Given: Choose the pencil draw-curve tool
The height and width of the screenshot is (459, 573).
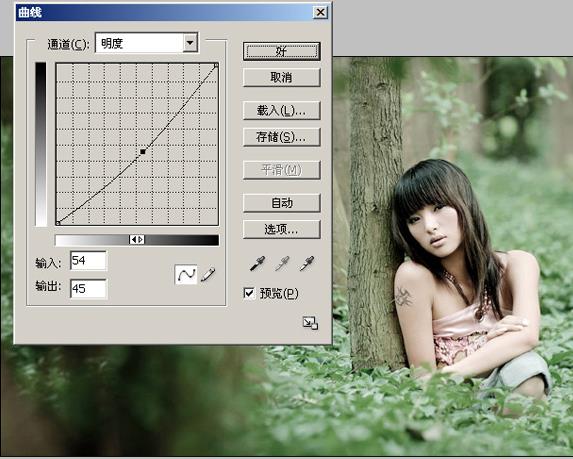Looking at the screenshot, I should coord(208,274).
